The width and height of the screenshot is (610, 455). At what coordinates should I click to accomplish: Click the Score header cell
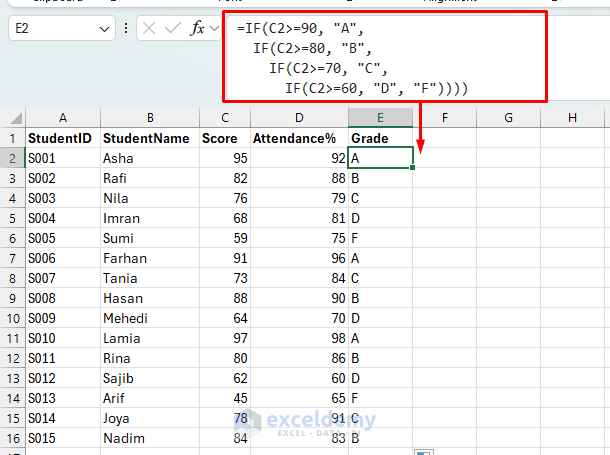tap(225, 138)
